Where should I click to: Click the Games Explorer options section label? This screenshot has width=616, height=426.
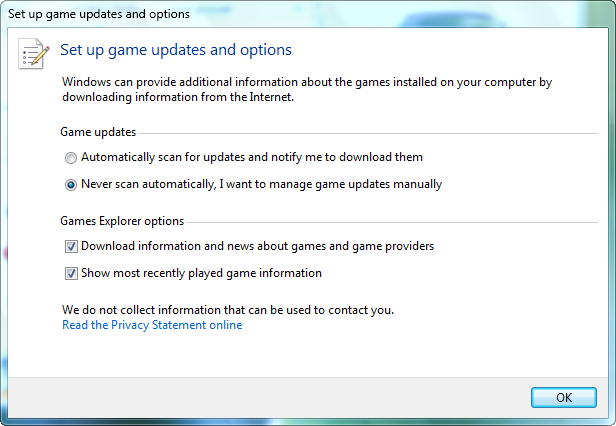click(122, 220)
